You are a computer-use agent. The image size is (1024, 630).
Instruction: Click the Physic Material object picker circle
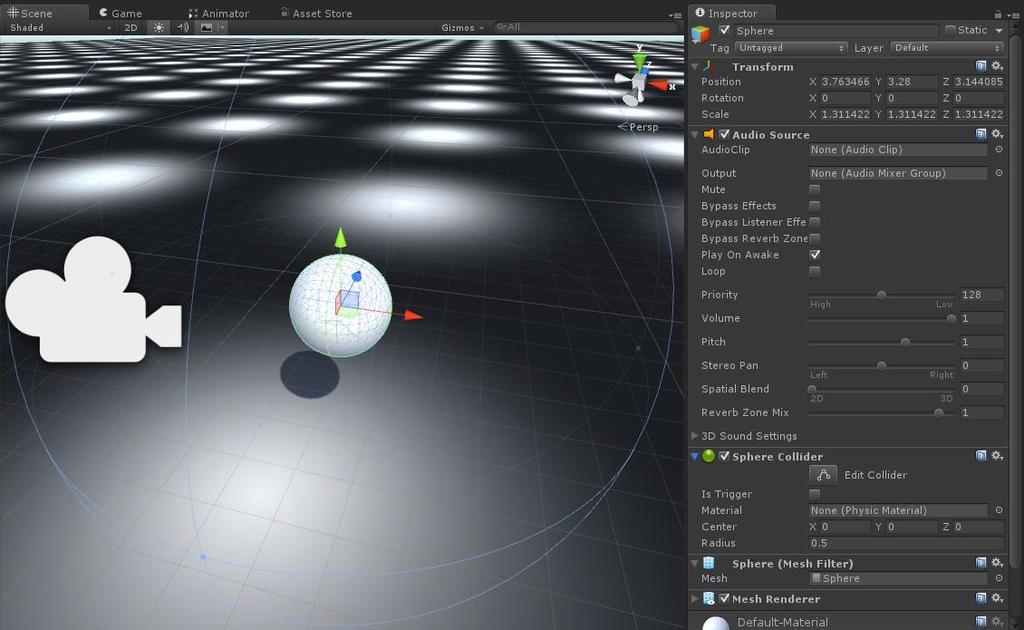(999, 510)
